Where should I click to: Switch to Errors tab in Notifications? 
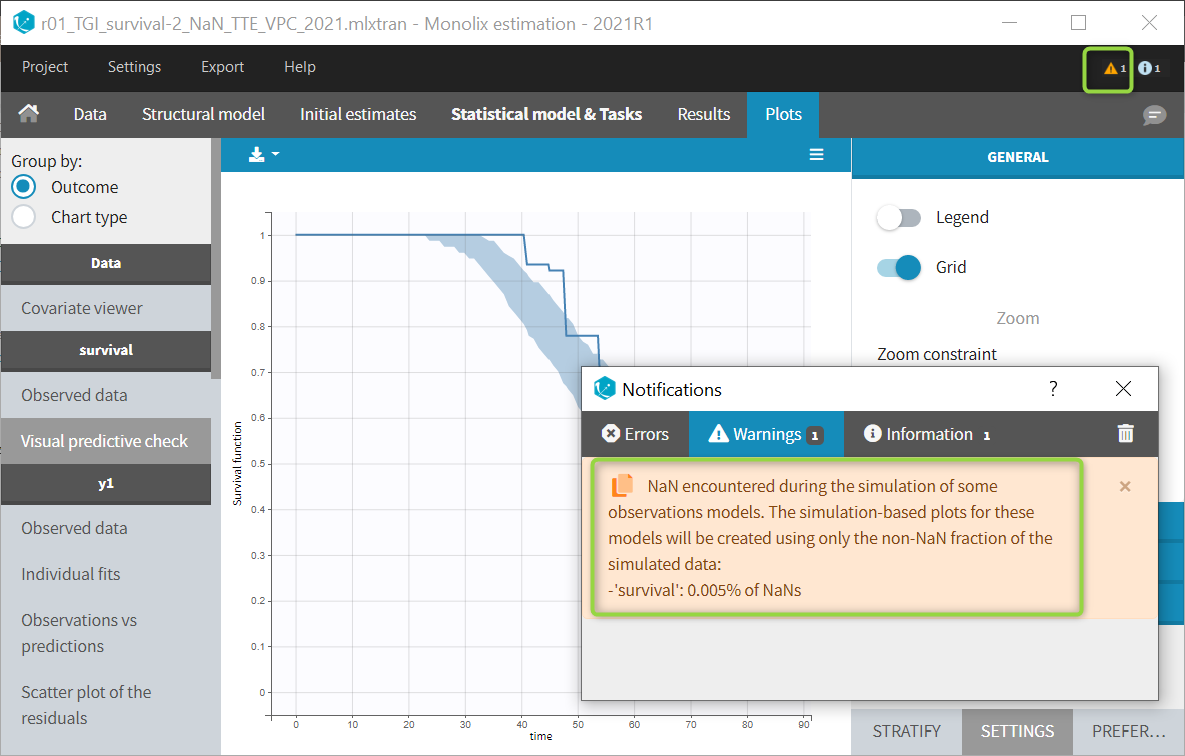pos(635,434)
